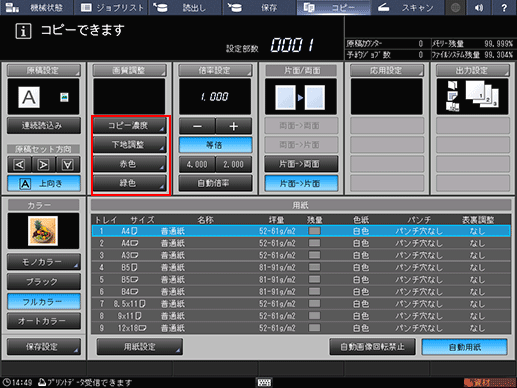Open the 下地調整 setting
Viewport: 517px width, 388px height.
129,145
